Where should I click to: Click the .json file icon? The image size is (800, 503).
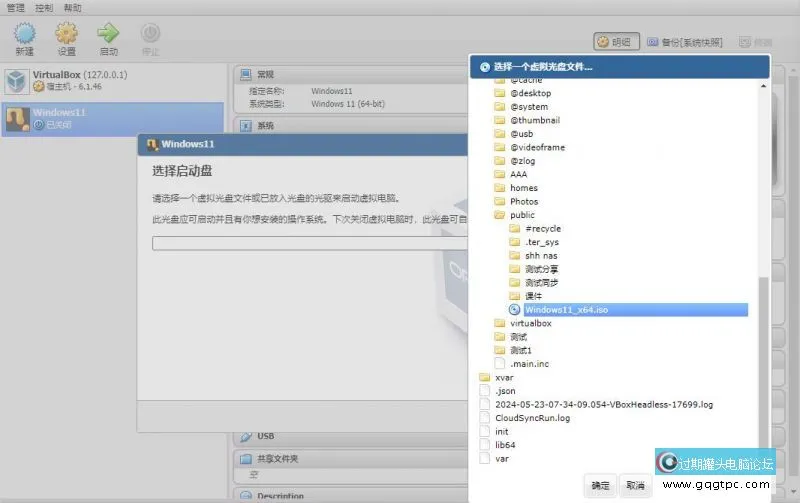tap(485, 390)
